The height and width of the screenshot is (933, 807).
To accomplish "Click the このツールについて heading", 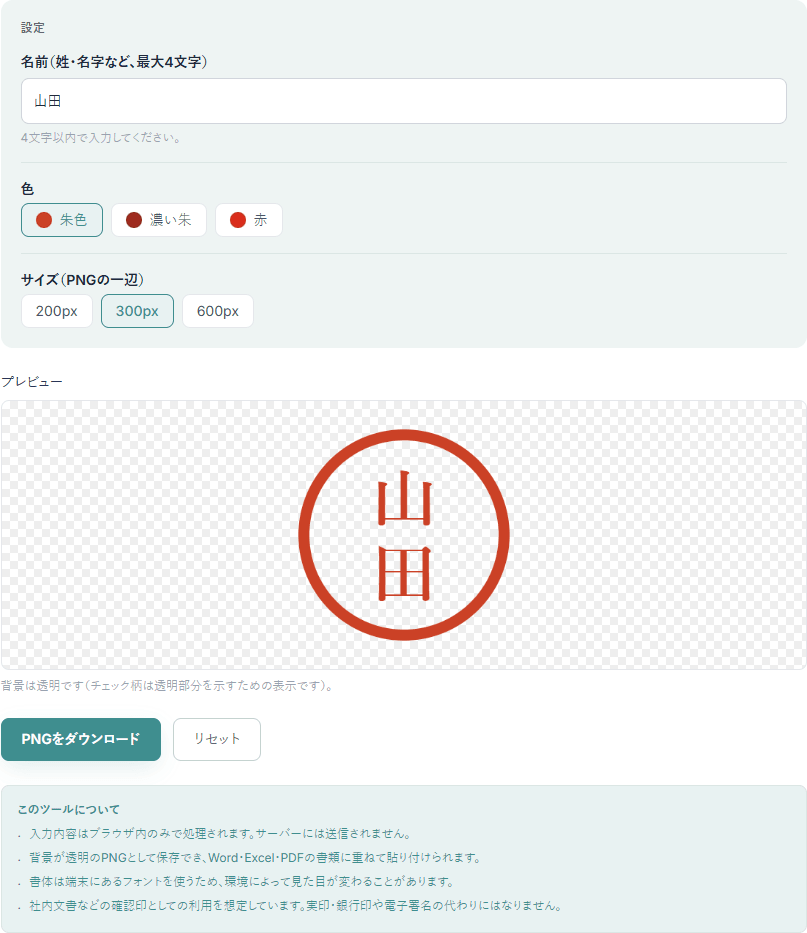I will point(68,809).
